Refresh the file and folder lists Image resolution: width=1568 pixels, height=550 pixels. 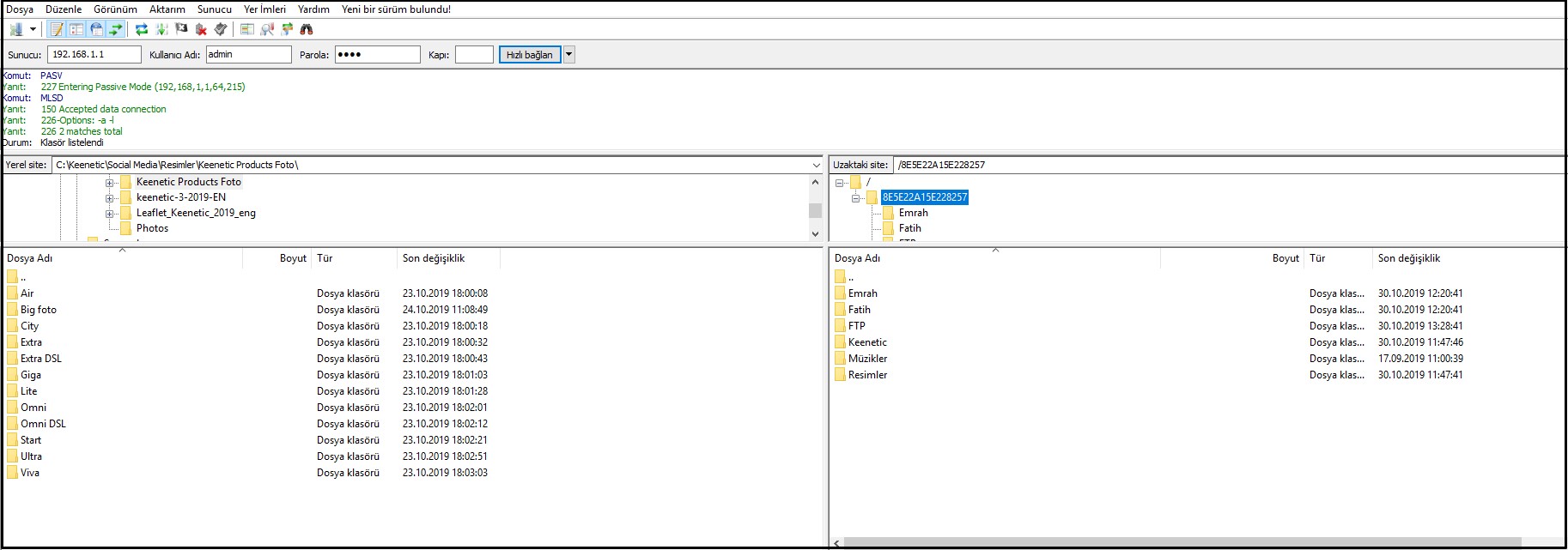tap(142, 29)
